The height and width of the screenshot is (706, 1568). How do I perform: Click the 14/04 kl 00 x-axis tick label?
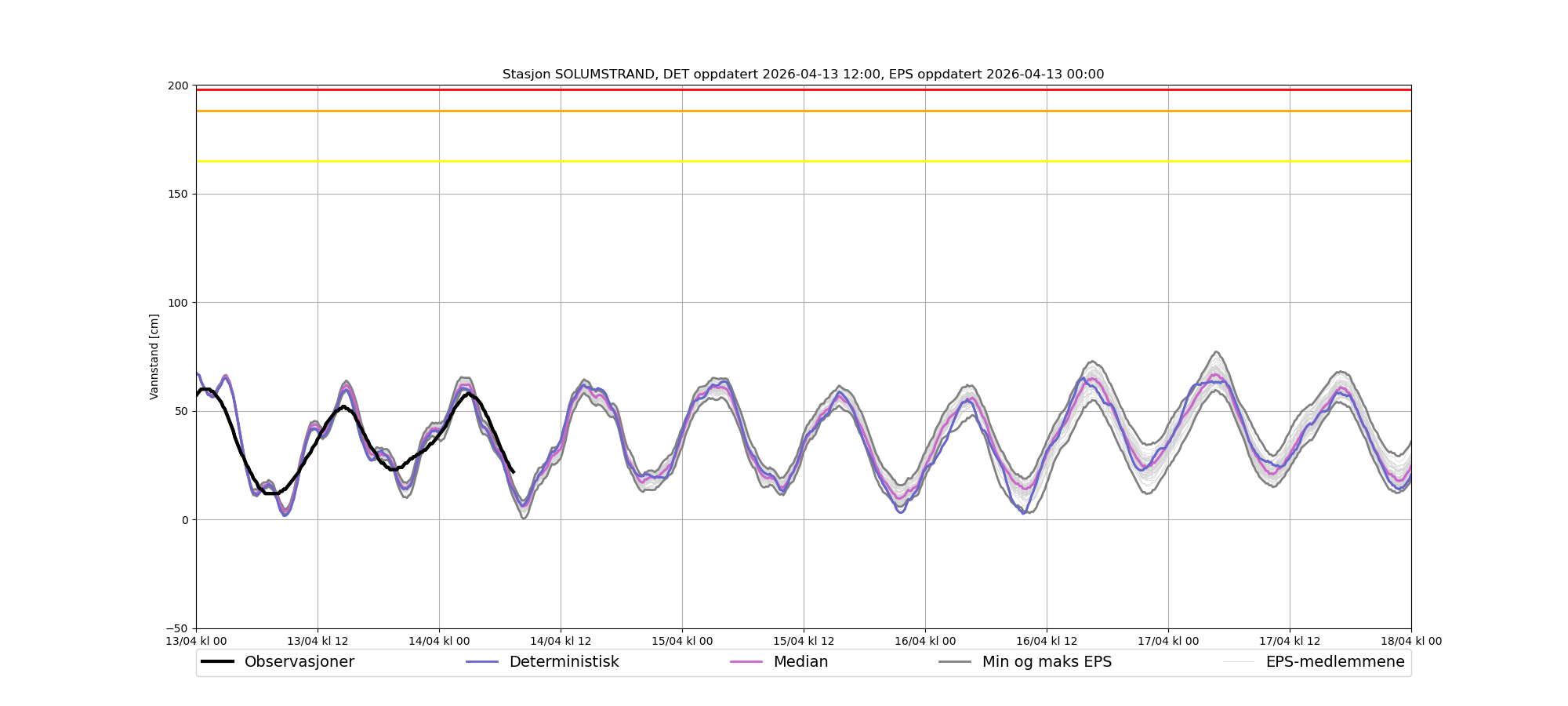pos(439,641)
